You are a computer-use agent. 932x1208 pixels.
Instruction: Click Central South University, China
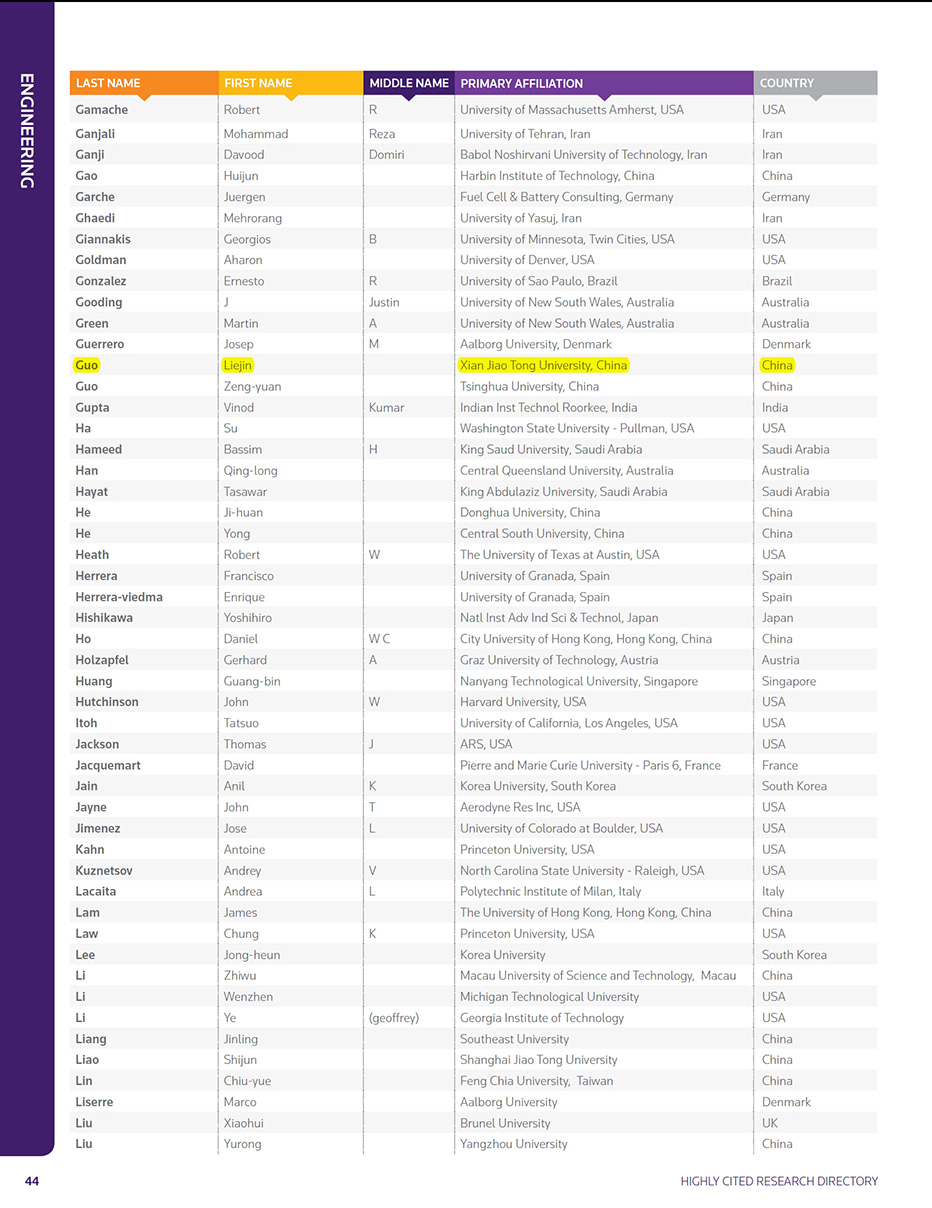542,533
